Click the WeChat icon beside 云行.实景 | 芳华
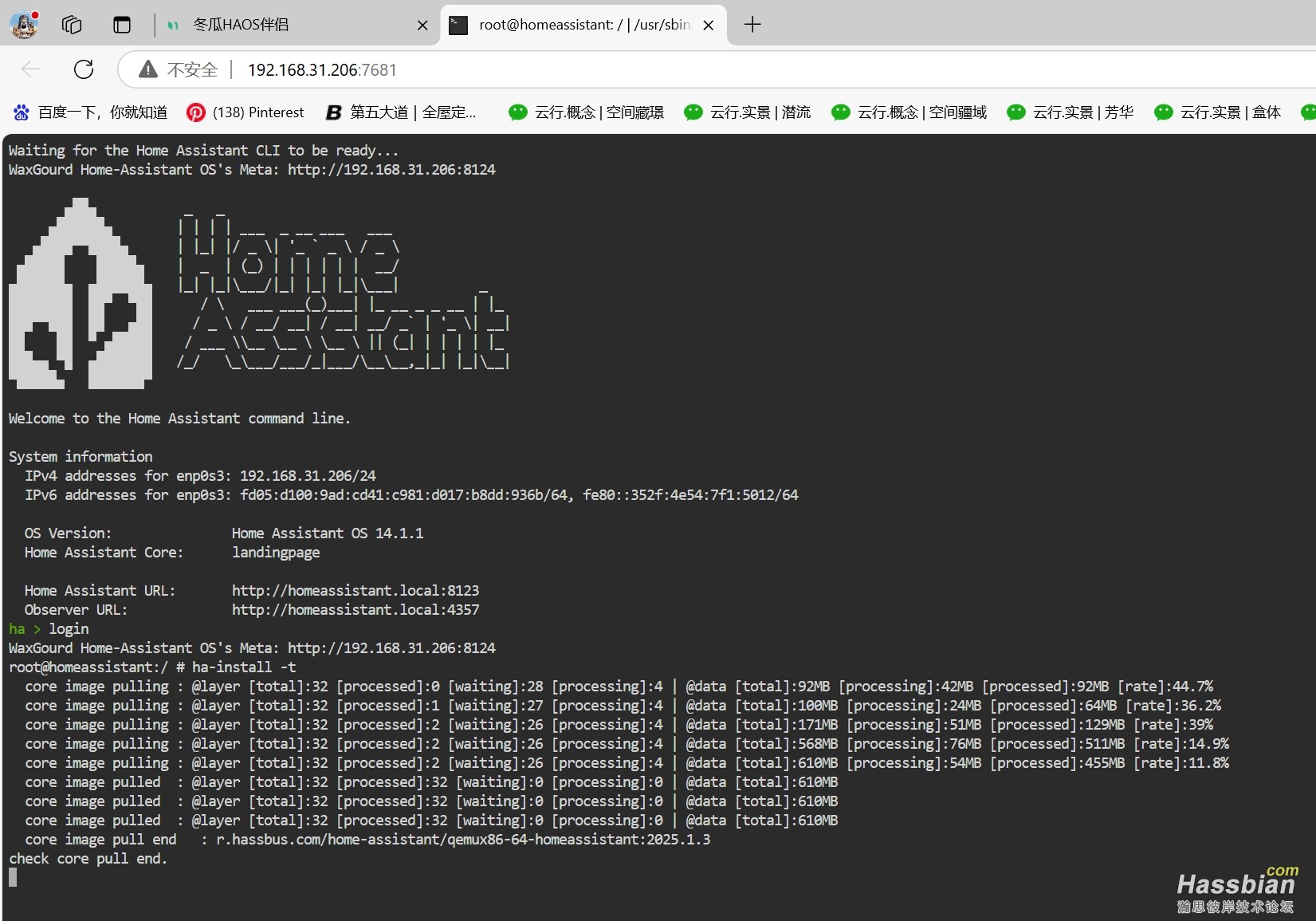Screen dimensions: 1316x921 pyautogui.click(x=1016, y=112)
